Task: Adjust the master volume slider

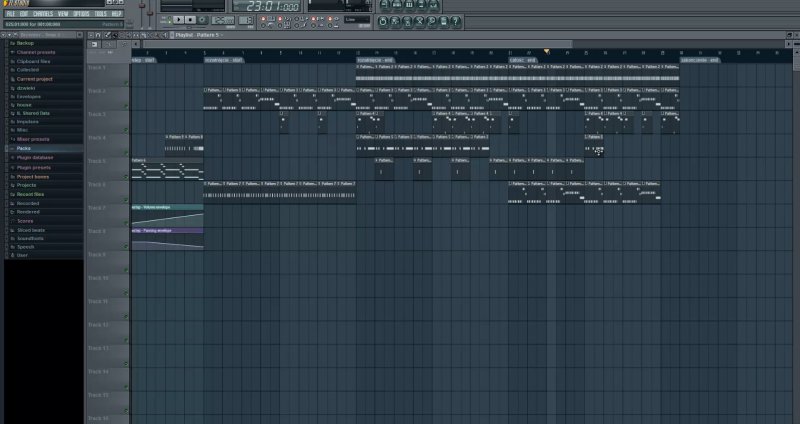Action: click(143, 10)
